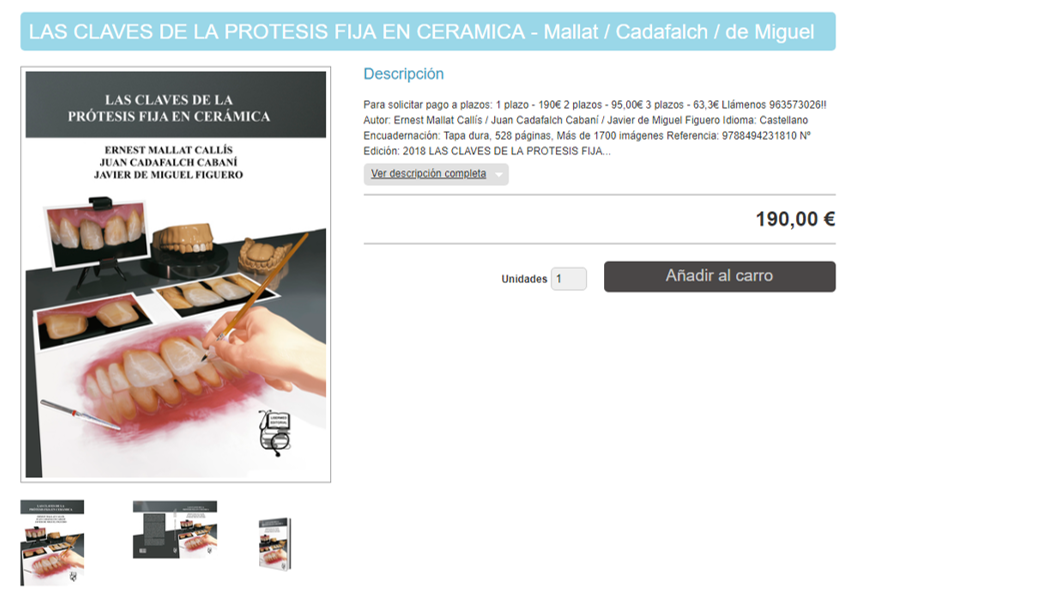Focus the Unidades quantity field
1063x608 pixels.
point(568,279)
